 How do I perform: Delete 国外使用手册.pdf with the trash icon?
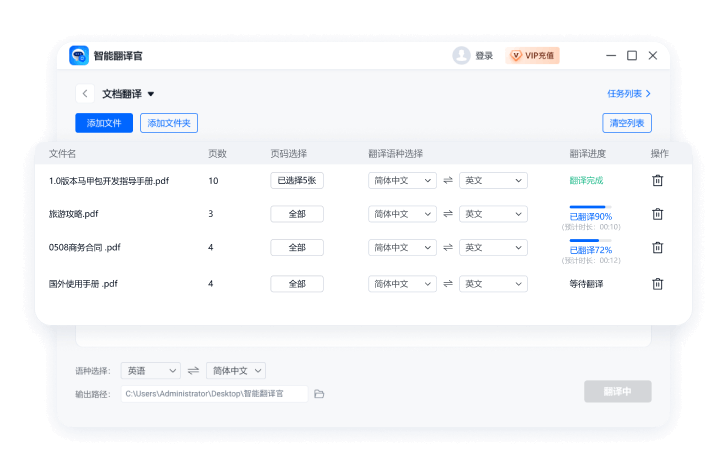[657, 284]
